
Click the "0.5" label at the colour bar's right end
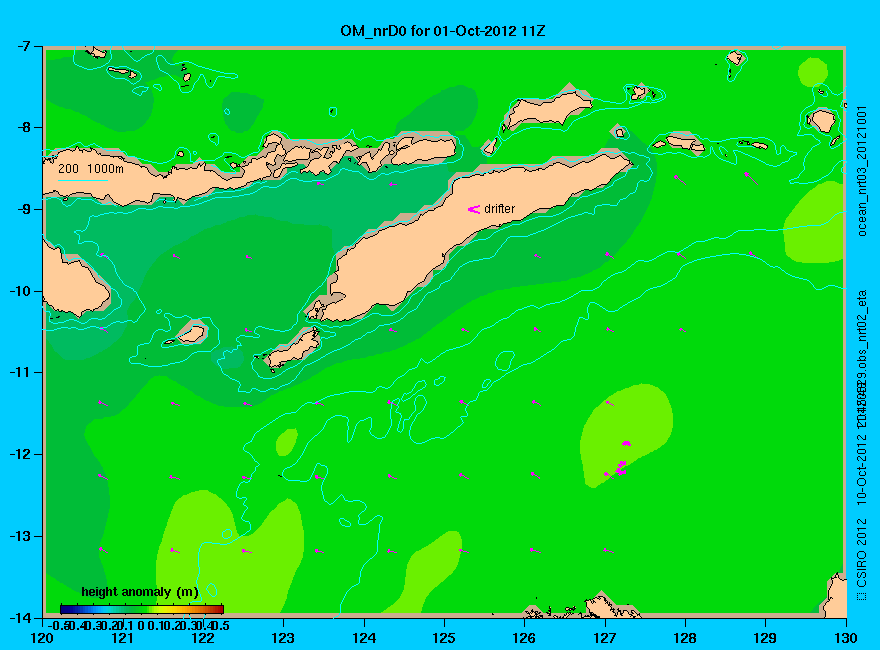click(x=221, y=625)
